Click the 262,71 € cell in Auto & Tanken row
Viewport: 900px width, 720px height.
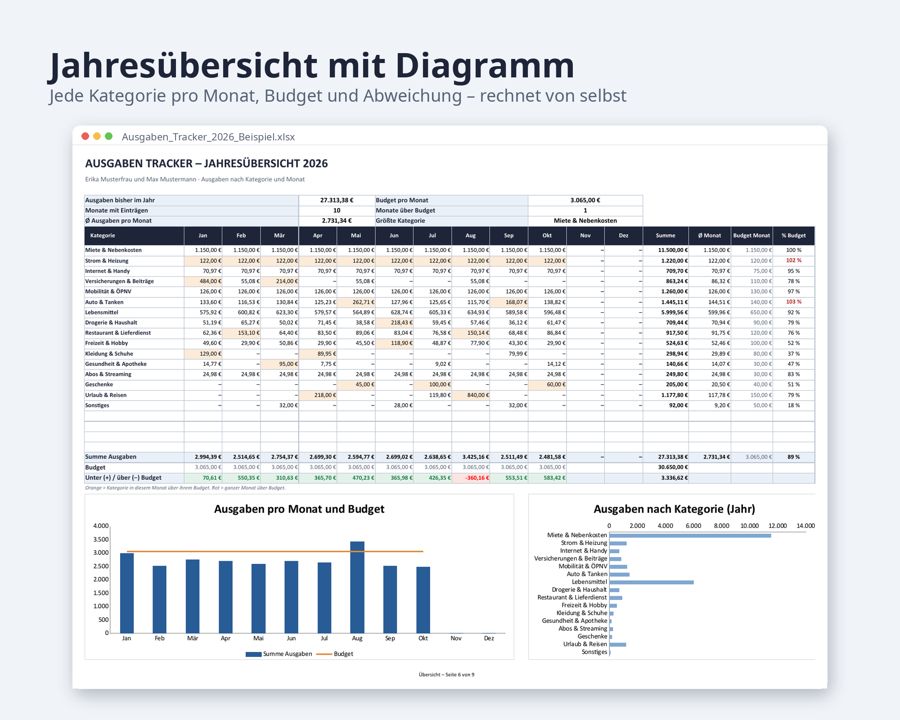(356, 302)
